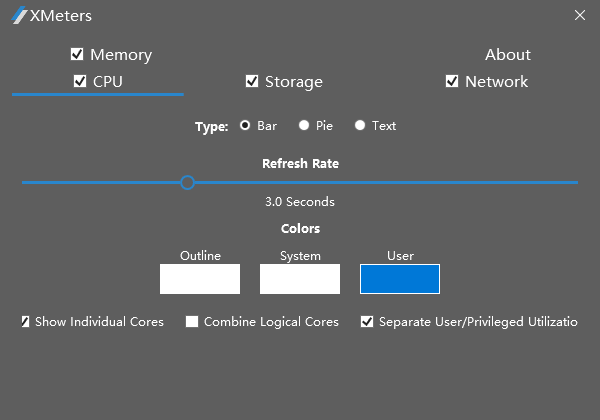
Task: Disable Show Individual Cores
Action: tap(26, 322)
